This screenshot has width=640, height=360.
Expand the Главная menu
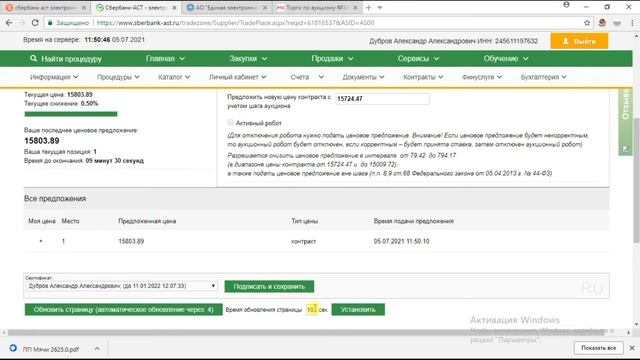pos(165,58)
